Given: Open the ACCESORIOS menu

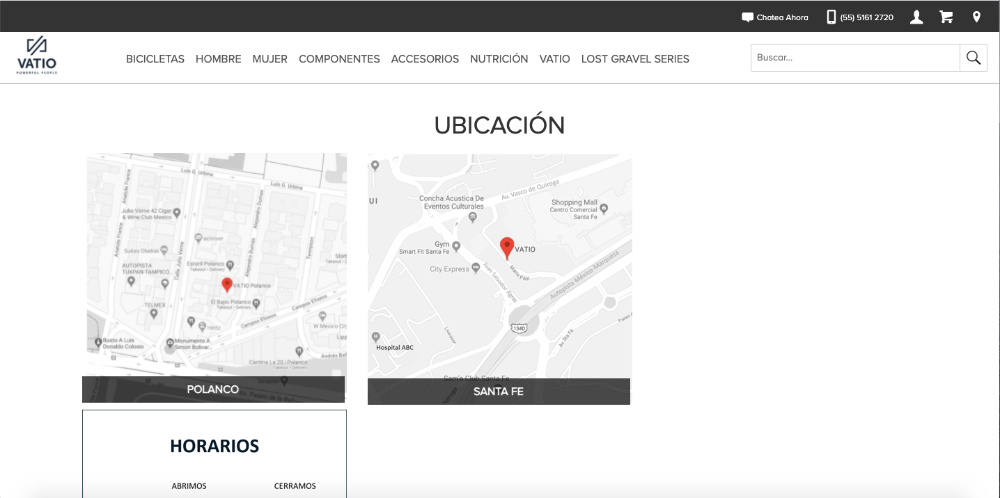Looking at the screenshot, I should 425,59.
